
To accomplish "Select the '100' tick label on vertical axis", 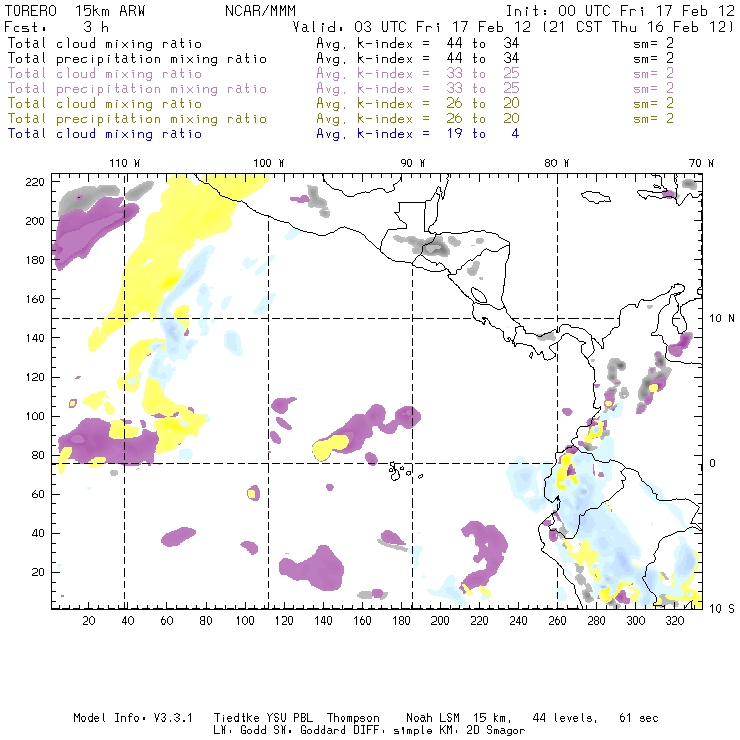I will click(35, 416).
